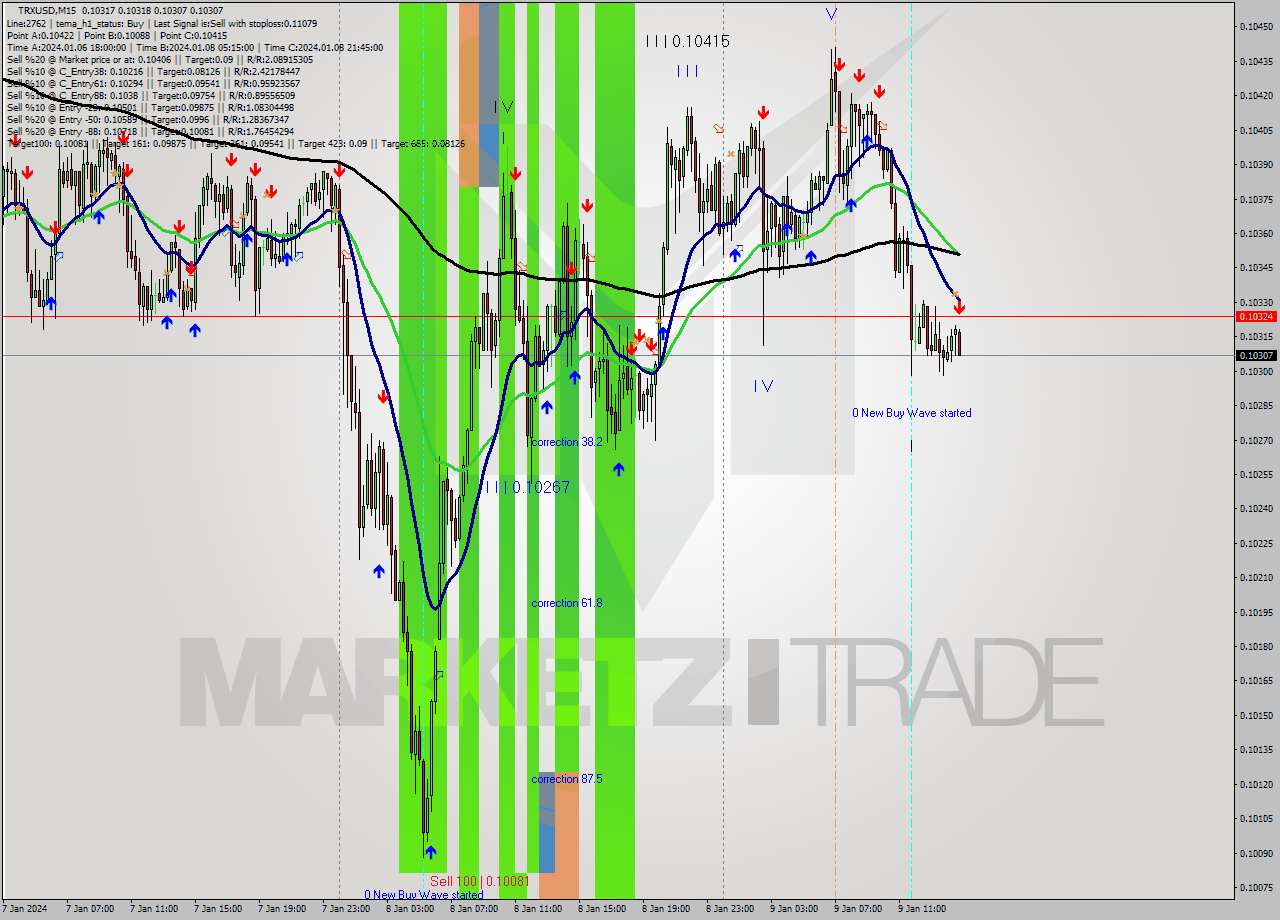Screen dimensions: 1280x920
Task: Click the 0.10105 price axis label
Action: [1256, 818]
